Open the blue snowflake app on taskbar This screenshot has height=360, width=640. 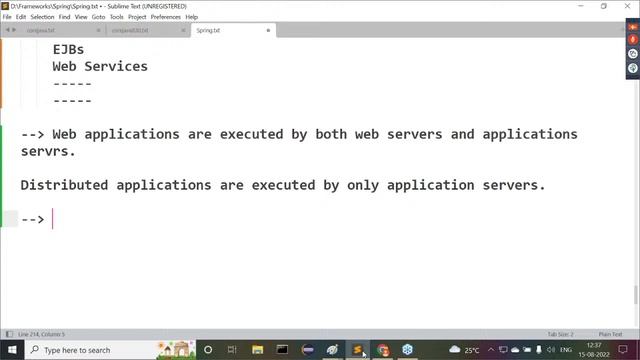coord(407,350)
